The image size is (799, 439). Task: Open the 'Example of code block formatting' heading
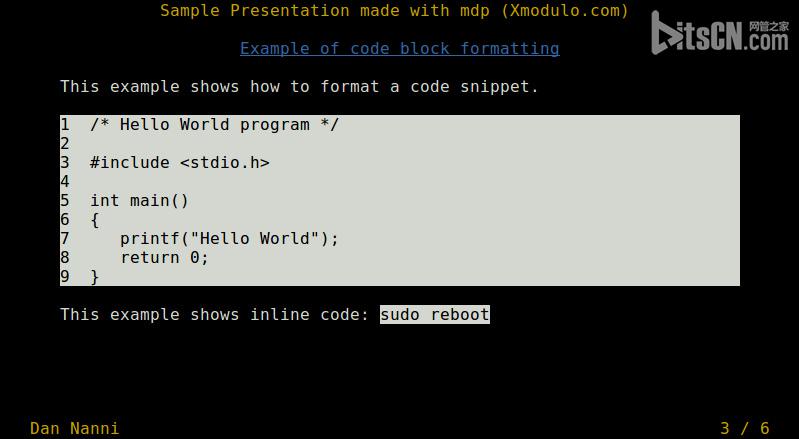(400, 48)
